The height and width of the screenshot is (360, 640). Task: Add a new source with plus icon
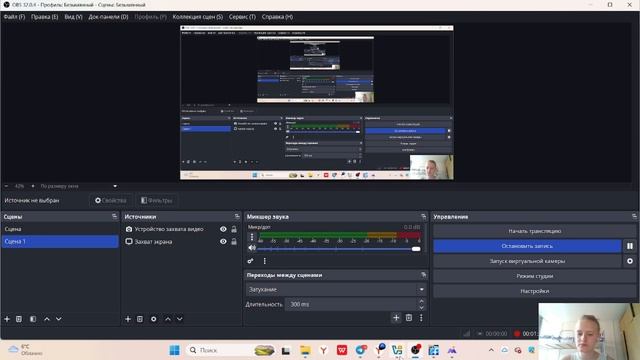click(128, 319)
